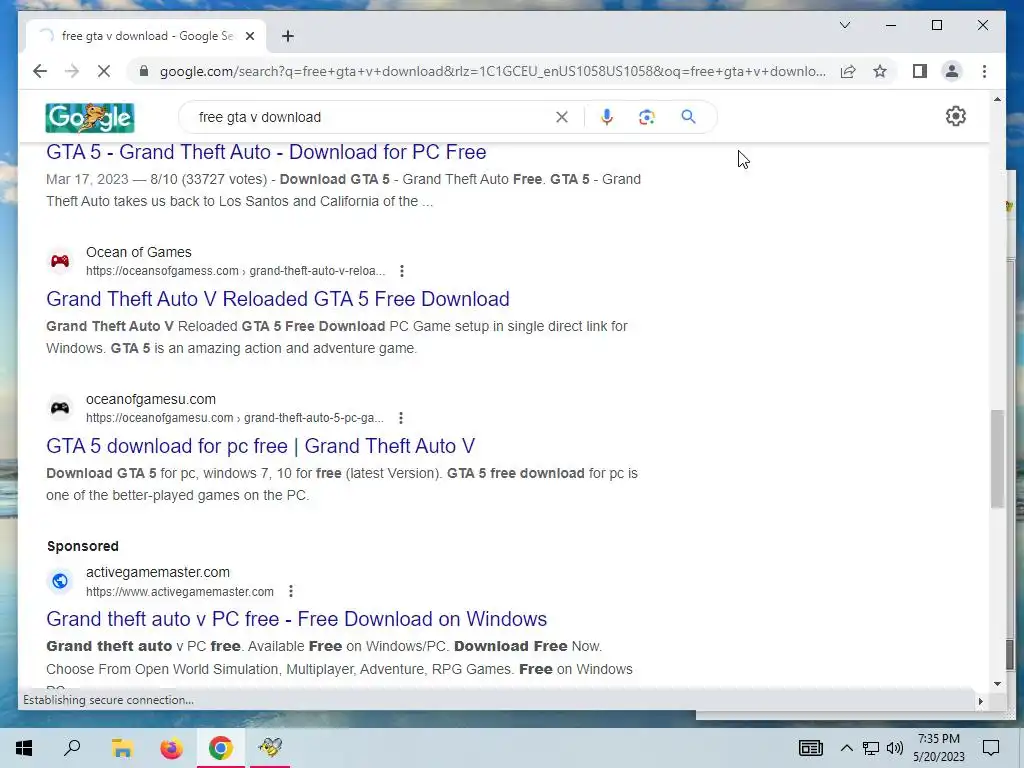The width and height of the screenshot is (1024, 768).
Task: Open File Explorer from taskbar
Action: (x=122, y=748)
